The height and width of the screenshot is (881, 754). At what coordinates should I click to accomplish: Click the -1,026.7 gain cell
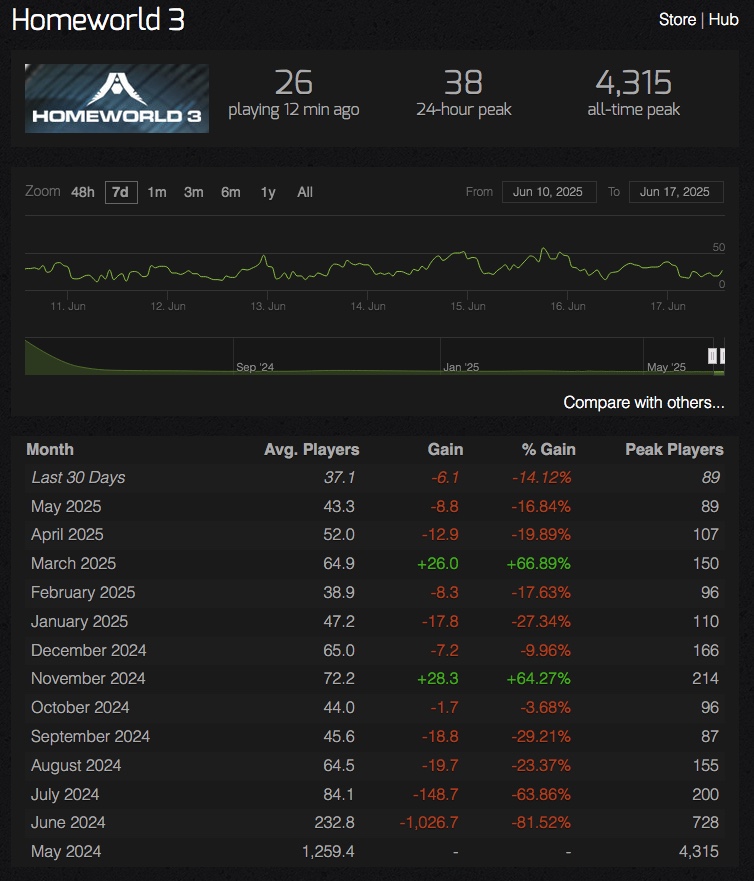coord(429,823)
